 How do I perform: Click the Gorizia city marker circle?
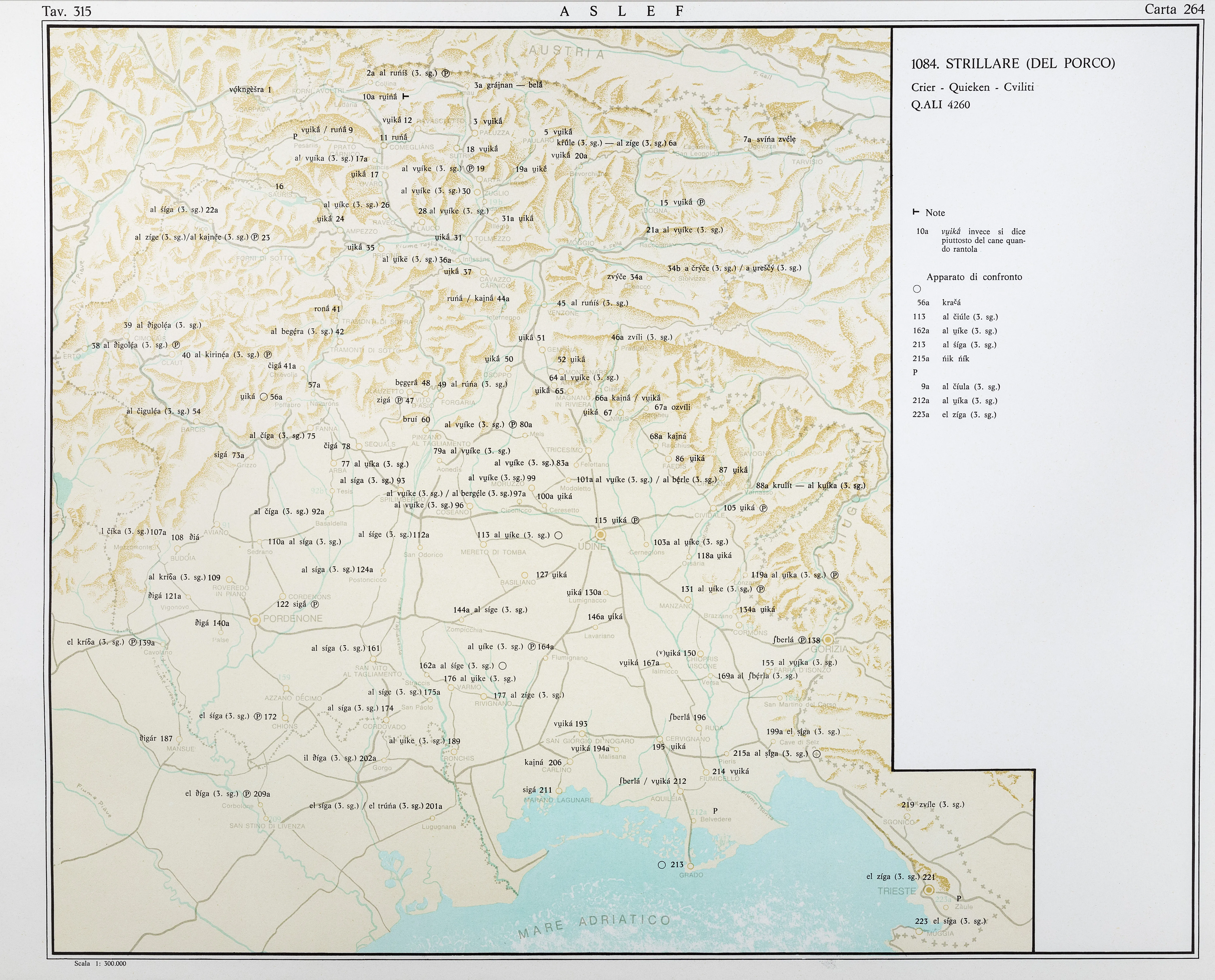(828, 640)
